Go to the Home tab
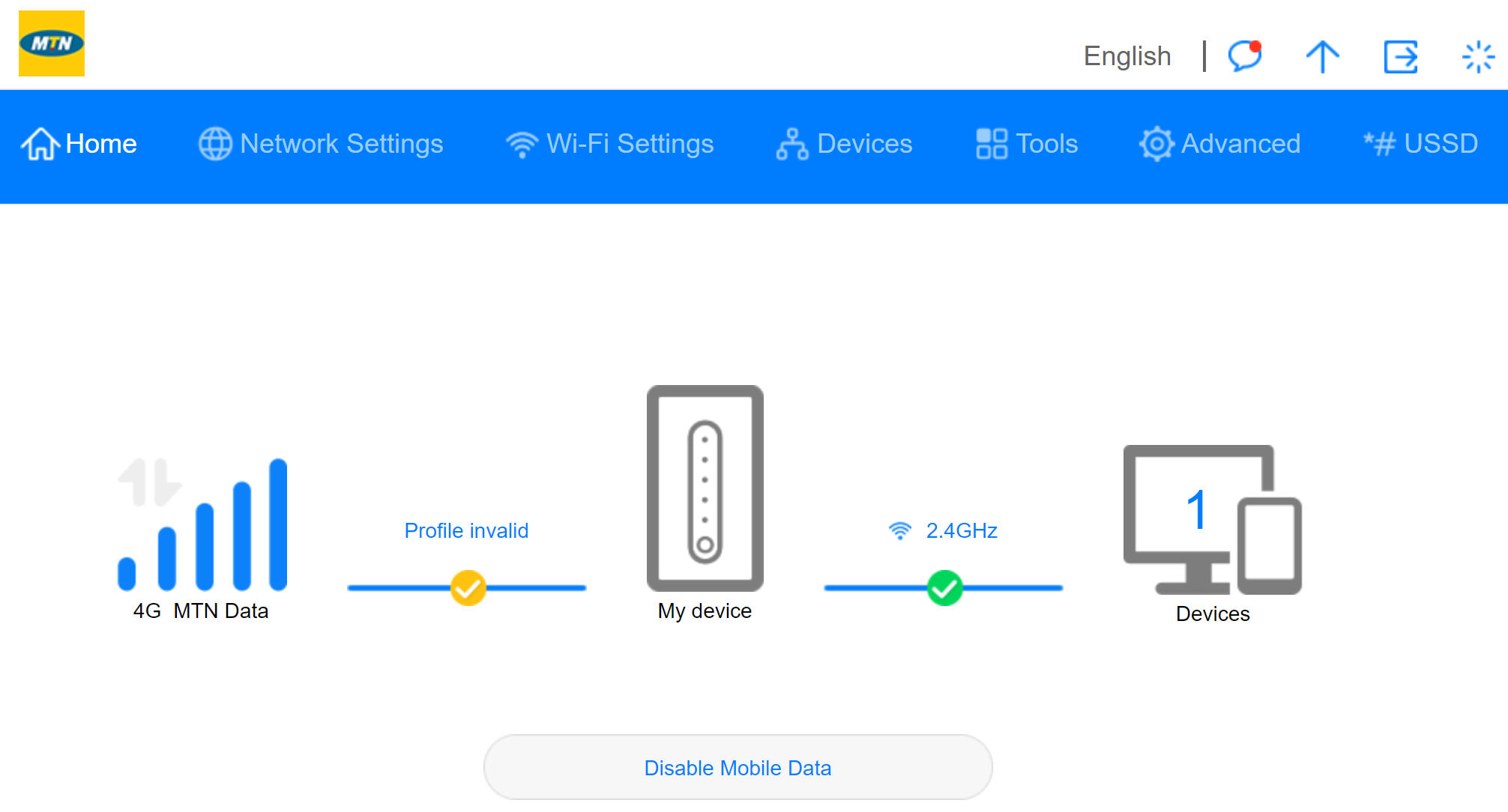The width and height of the screenshot is (1508, 812). click(79, 144)
